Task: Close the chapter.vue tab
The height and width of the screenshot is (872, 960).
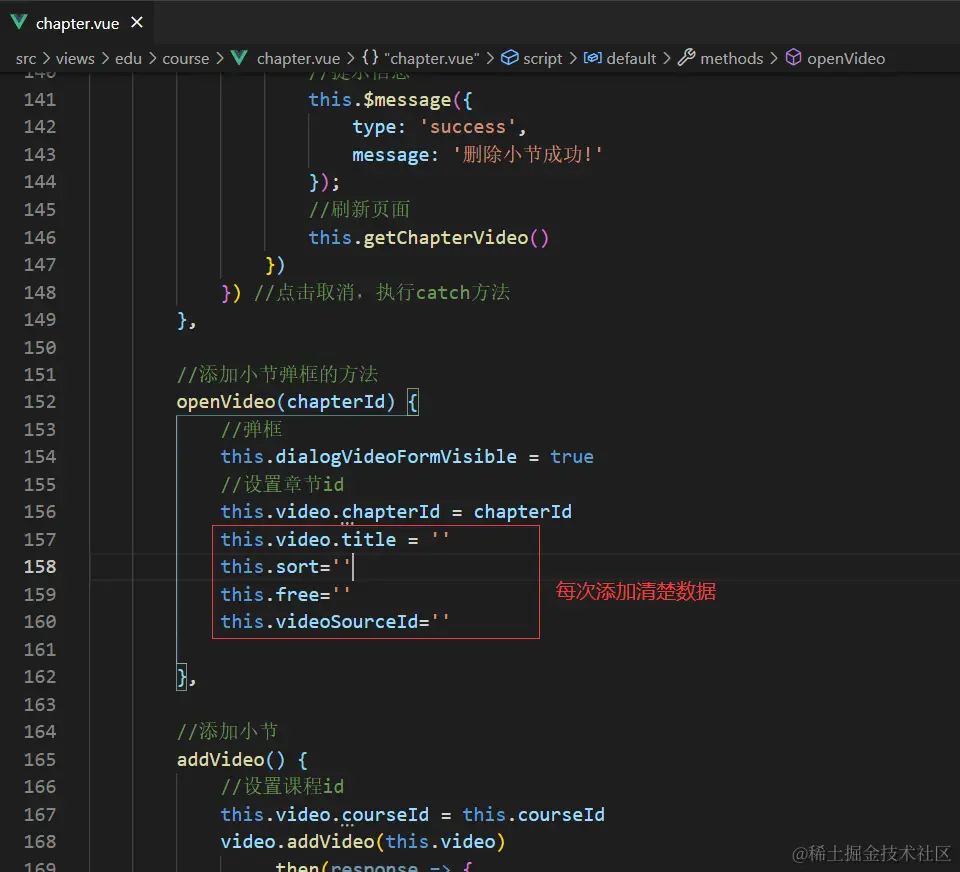Action: coord(136,22)
